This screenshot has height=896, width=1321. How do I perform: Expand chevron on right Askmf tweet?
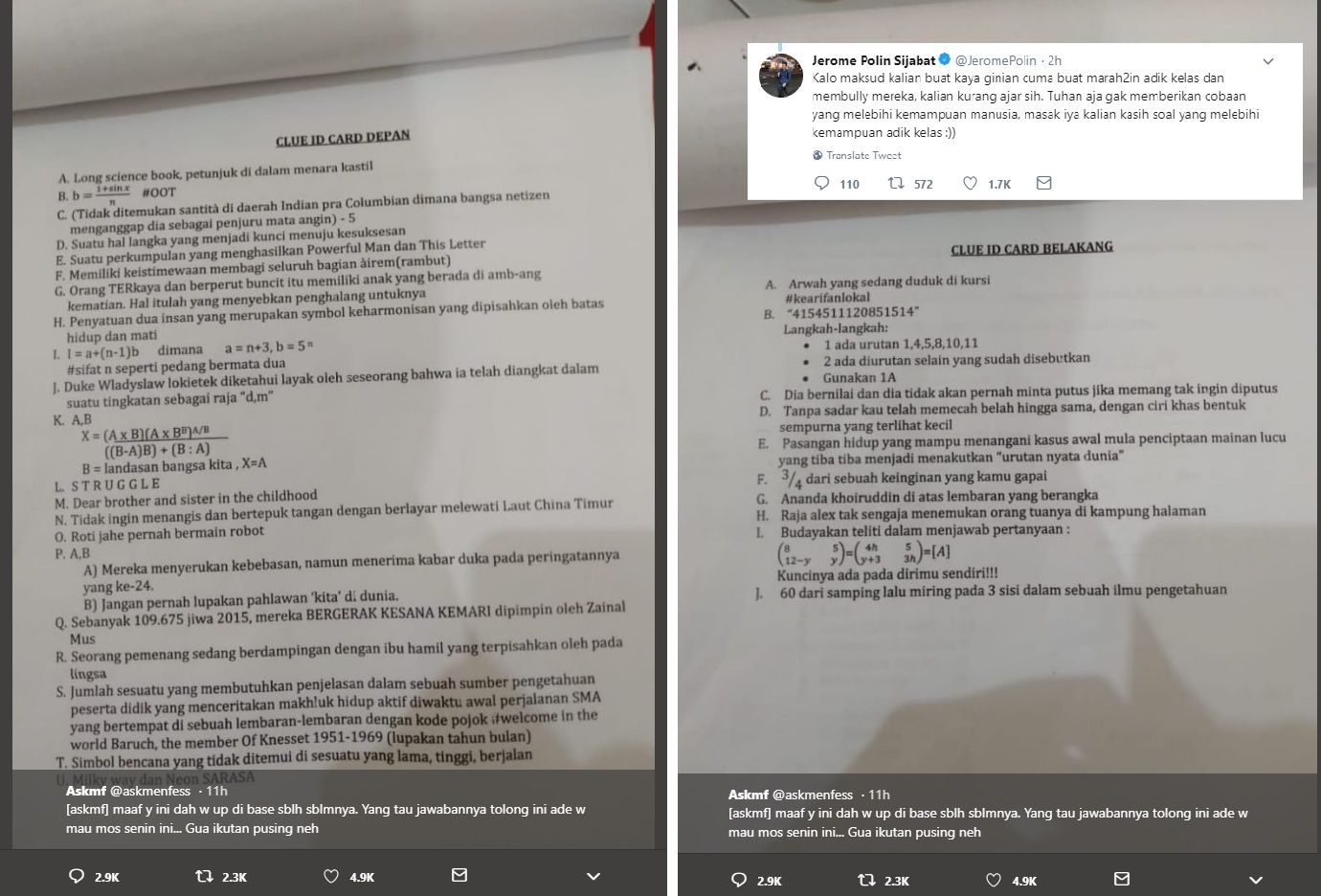[1256, 880]
